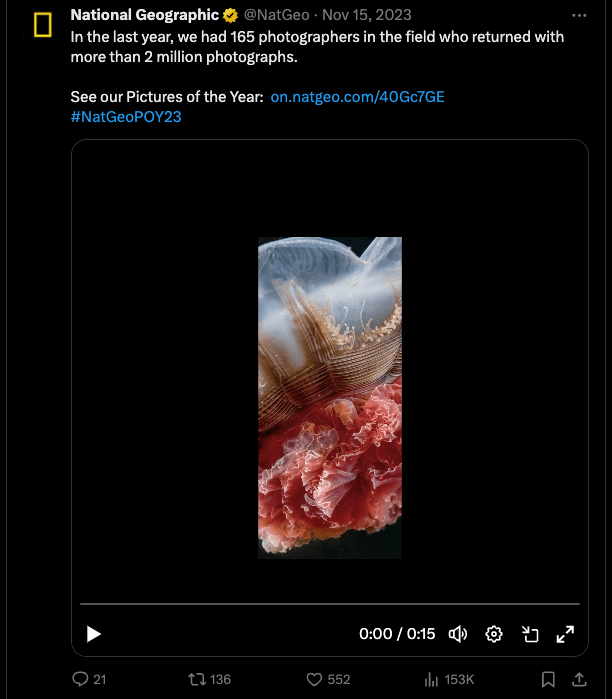
Task: Open the three-dot more options menu
Action: [x=579, y=16]
